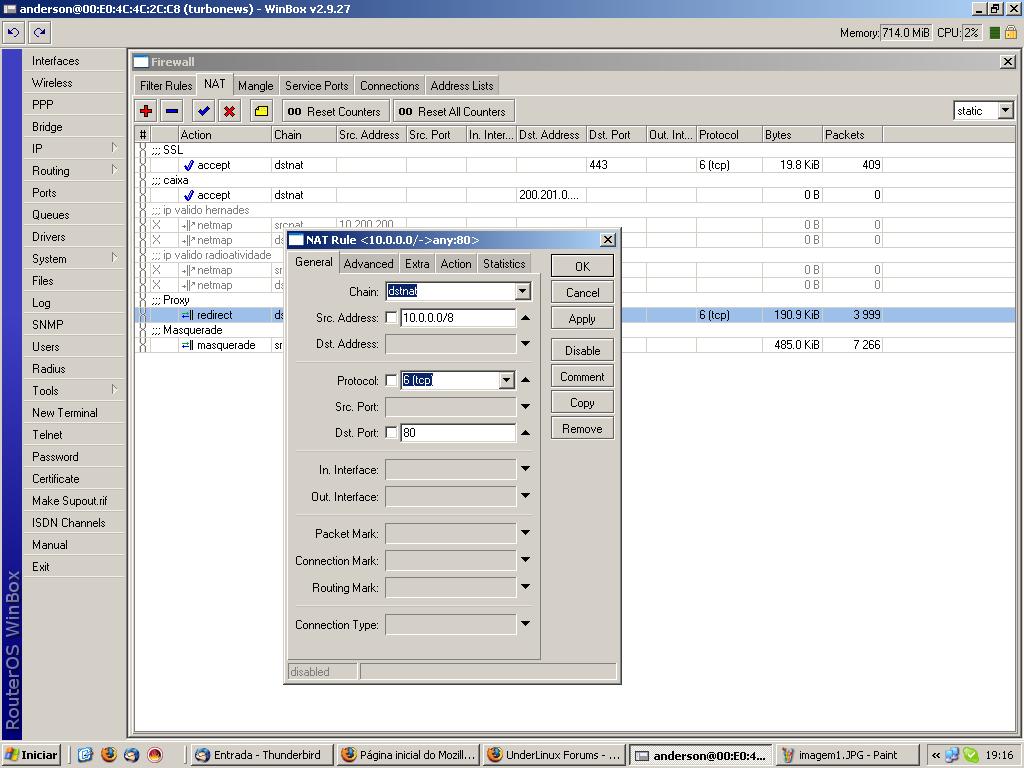Open the Protocol dropdown list
The width and height of the screenshot is (1024, 768).
point(506,380)
